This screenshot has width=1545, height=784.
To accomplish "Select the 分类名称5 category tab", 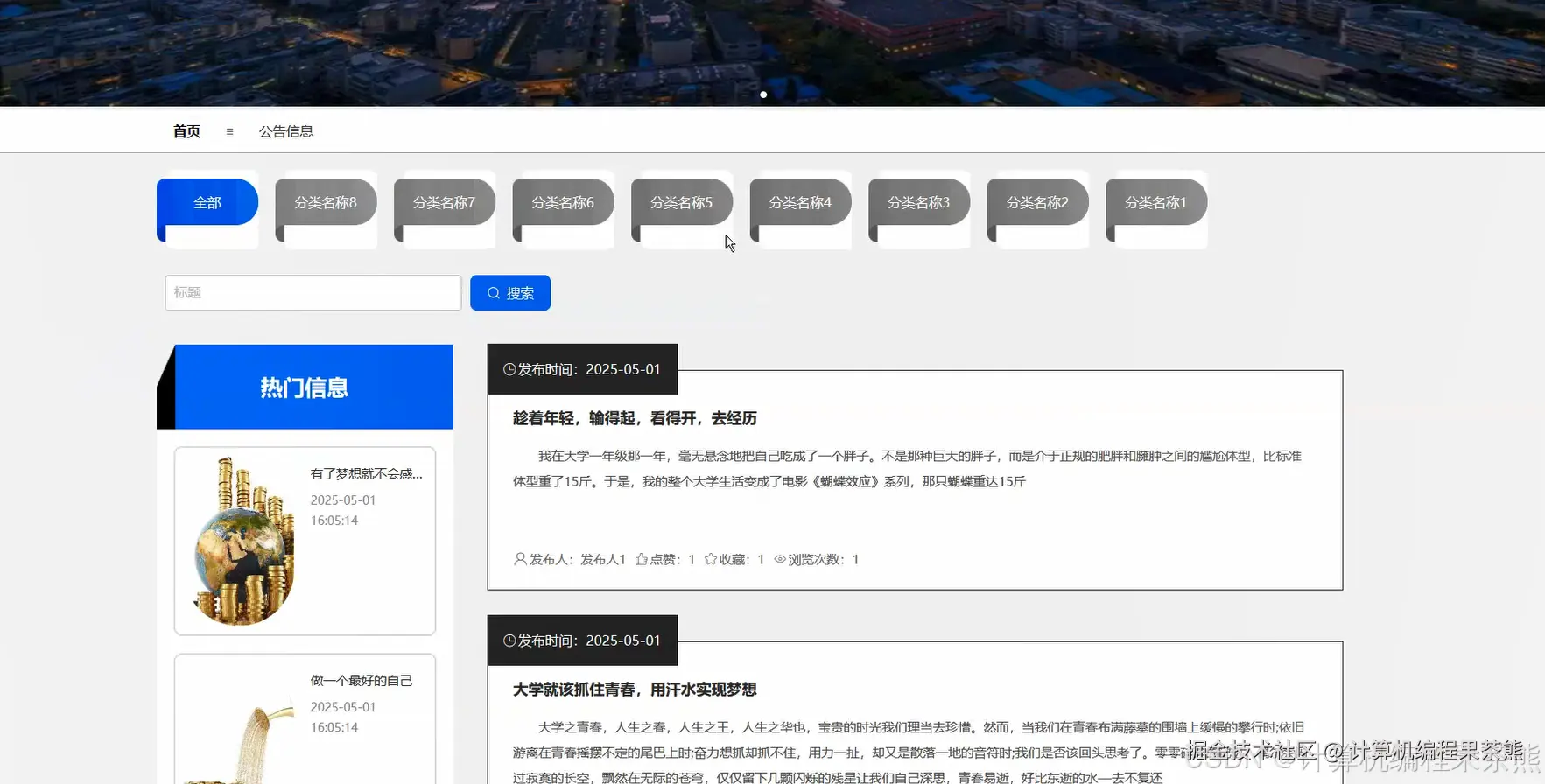I will tap(682, 202).
